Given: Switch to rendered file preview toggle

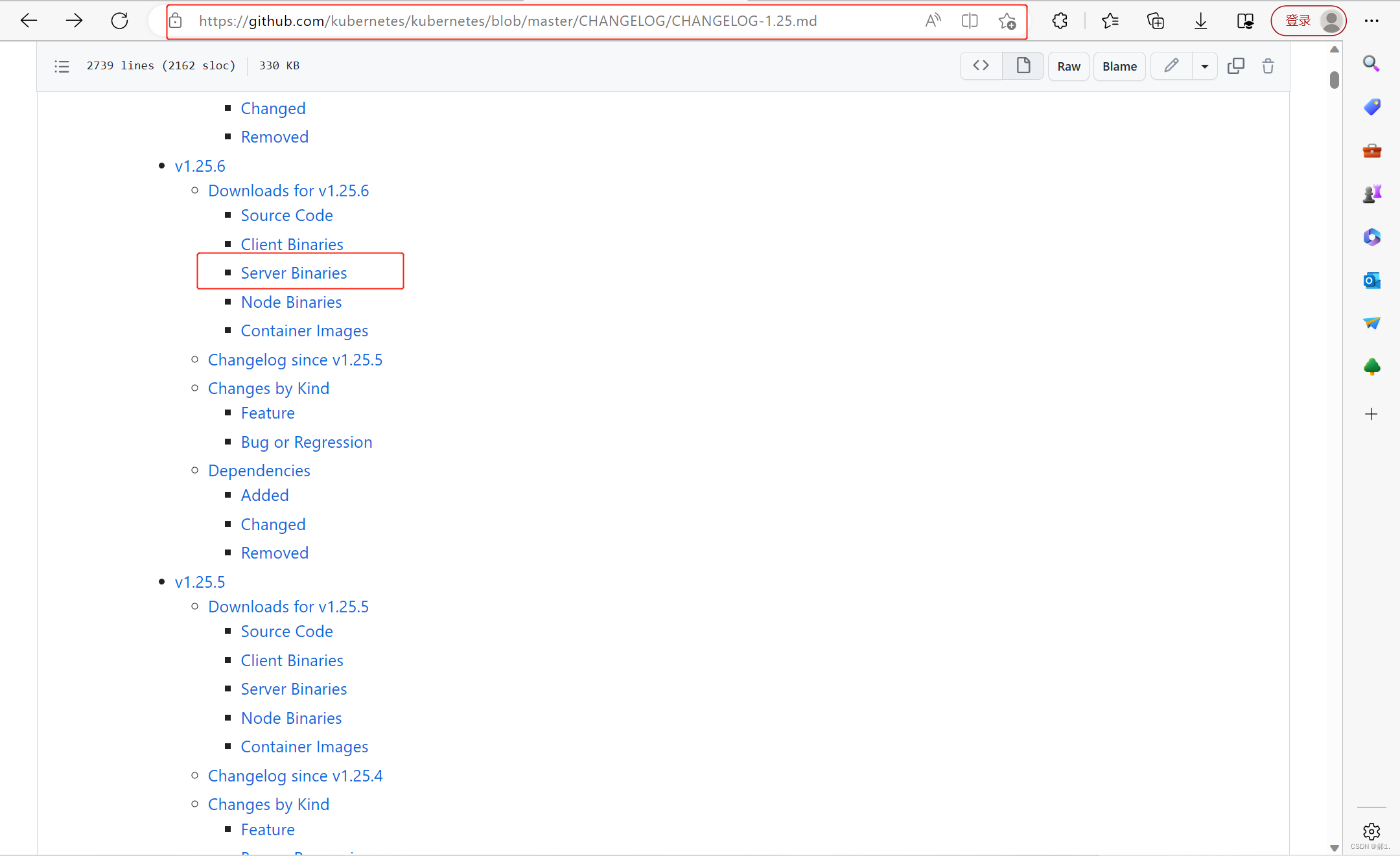Looking at the screenshot, I should coord(1023,65).
